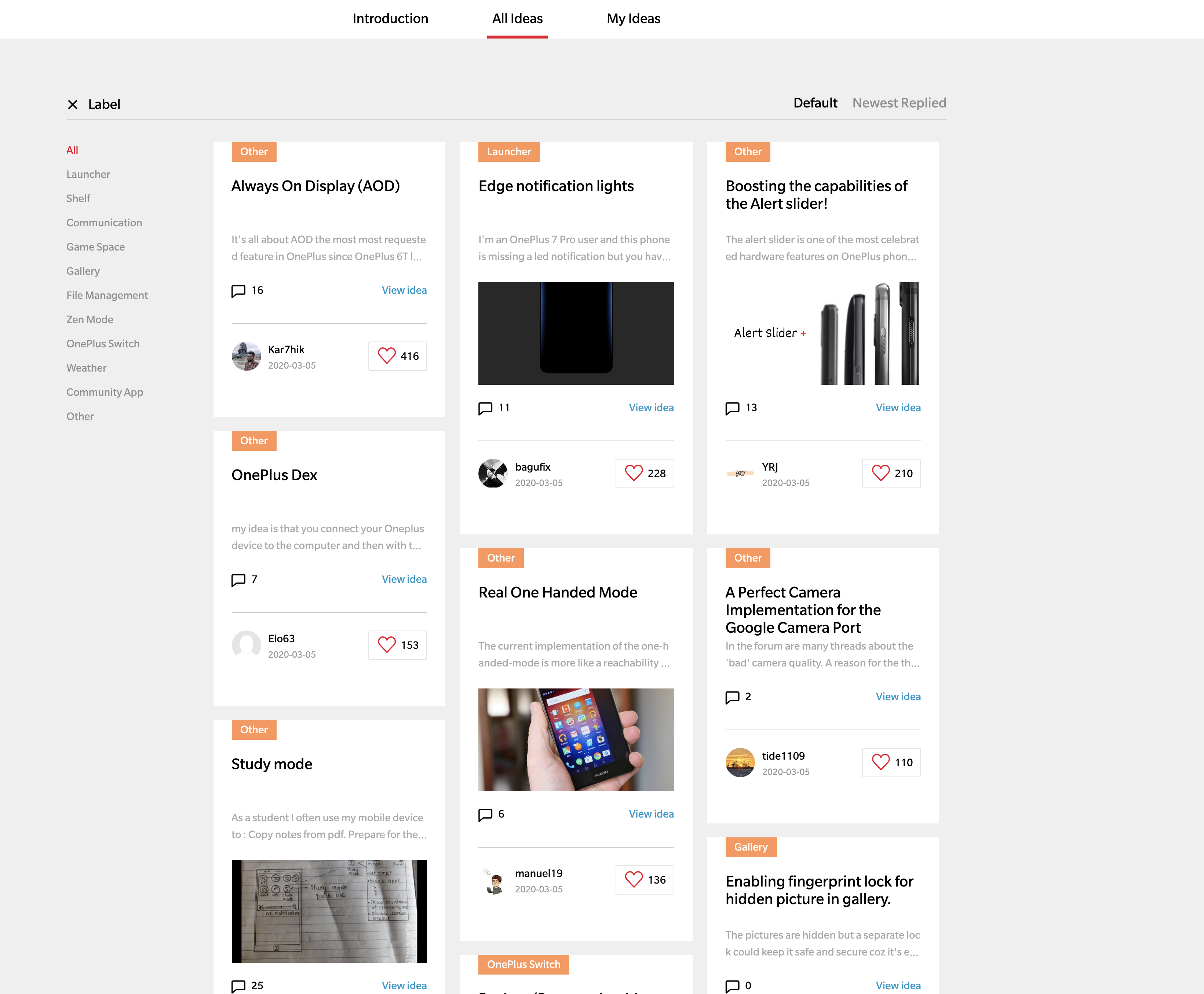Like the Edge notification lights idea
Viewport: 1204px width, 994px height.
(x=634, y=473)
